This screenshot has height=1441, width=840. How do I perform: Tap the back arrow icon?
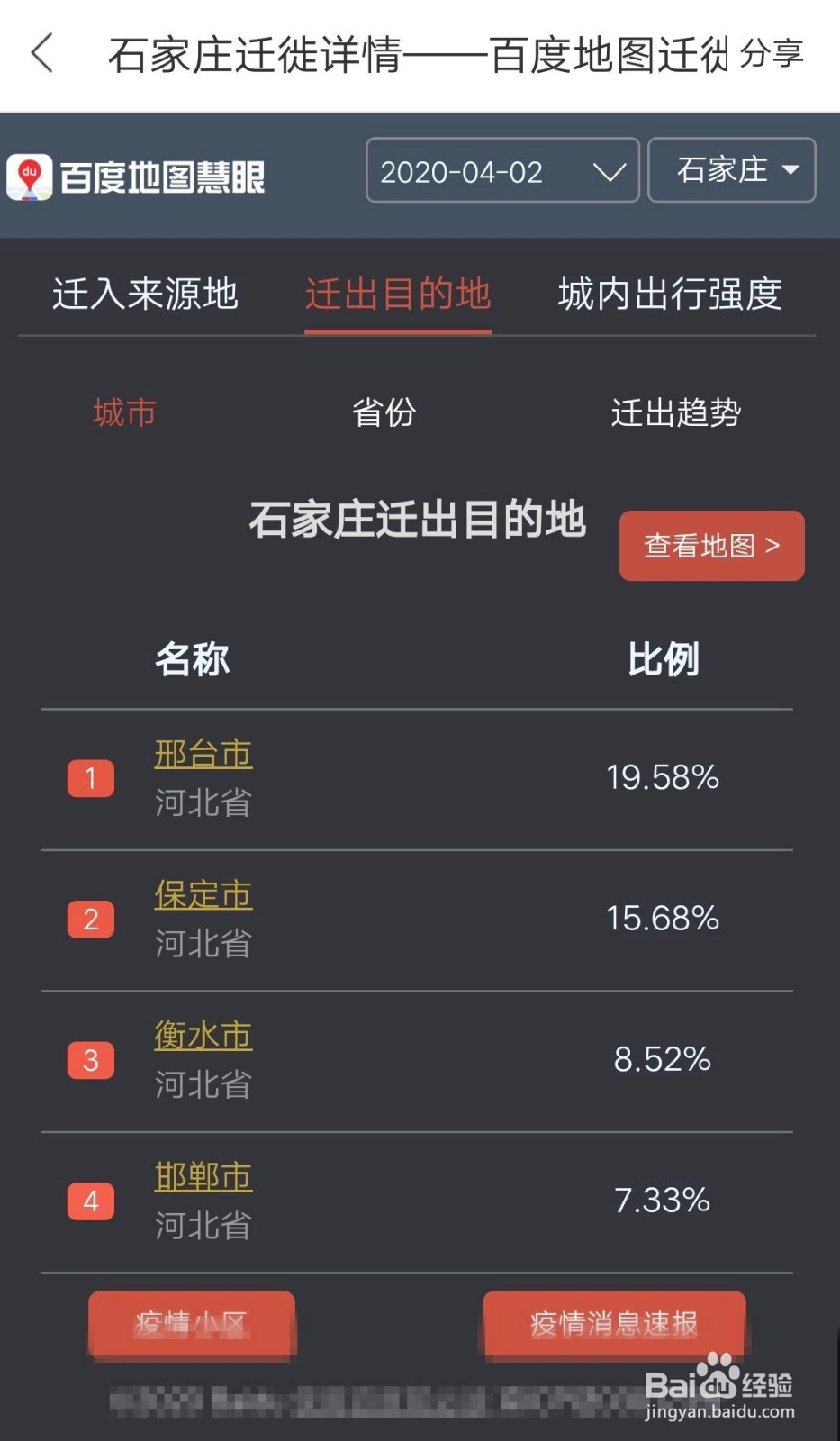click(42, 53)
